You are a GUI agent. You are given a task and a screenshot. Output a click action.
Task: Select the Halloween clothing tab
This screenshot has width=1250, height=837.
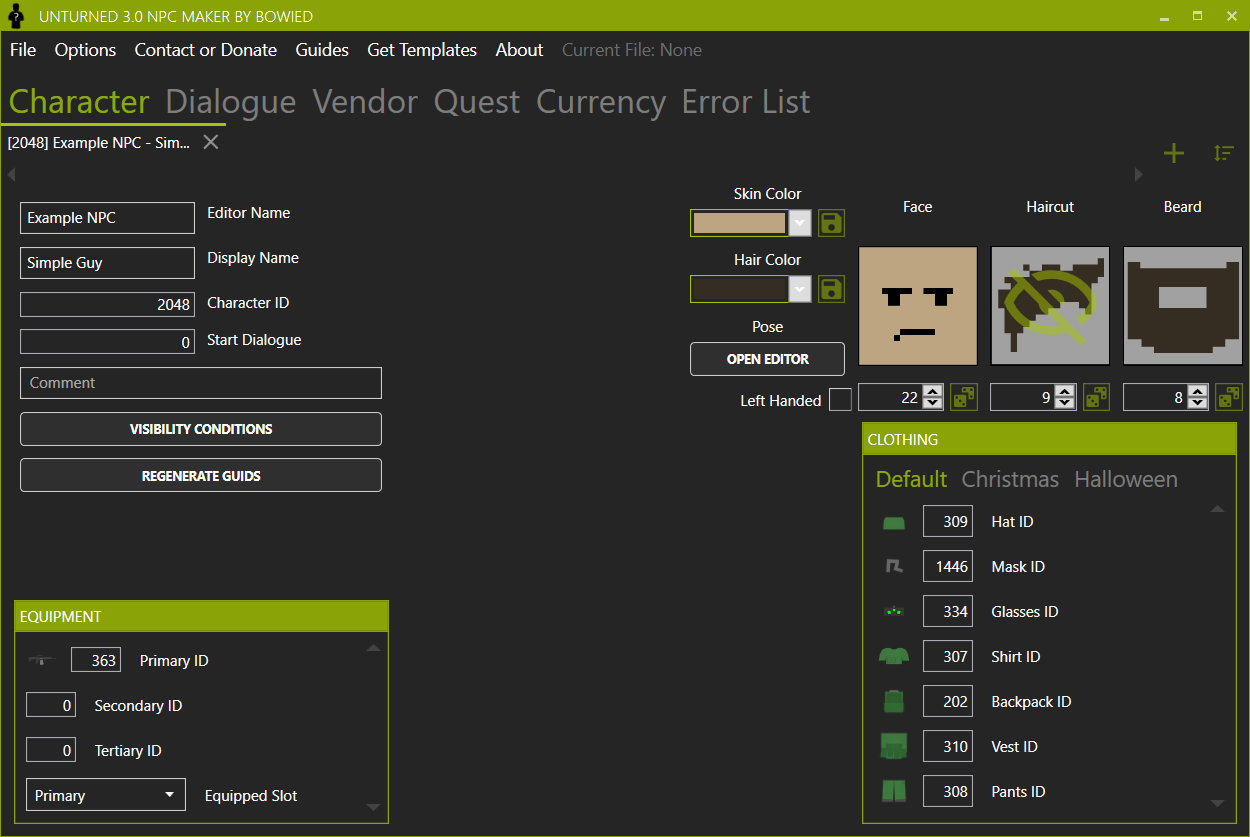1126,479
